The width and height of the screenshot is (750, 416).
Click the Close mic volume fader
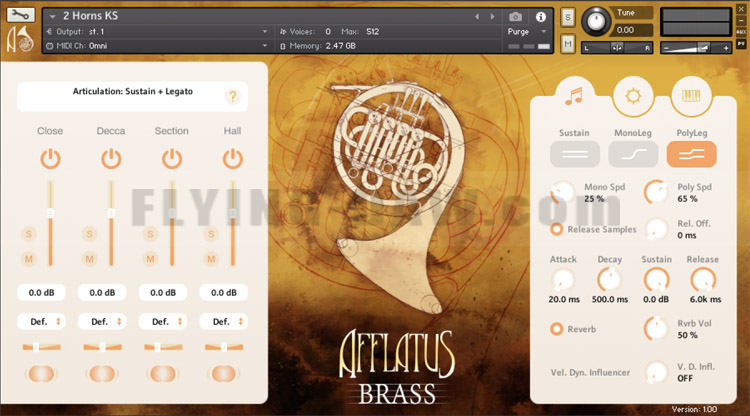tap(50, 213)
